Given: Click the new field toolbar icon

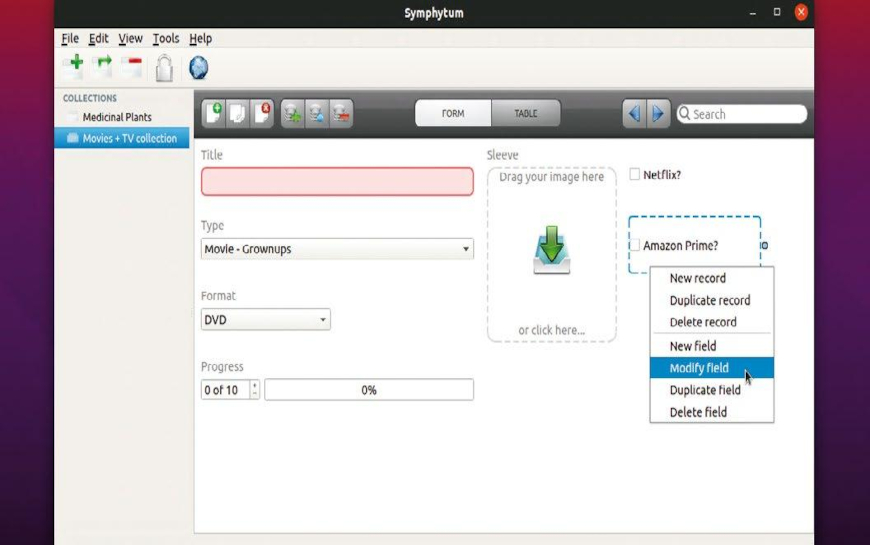Looking at the screenshot, I should [x=292, y=113].
